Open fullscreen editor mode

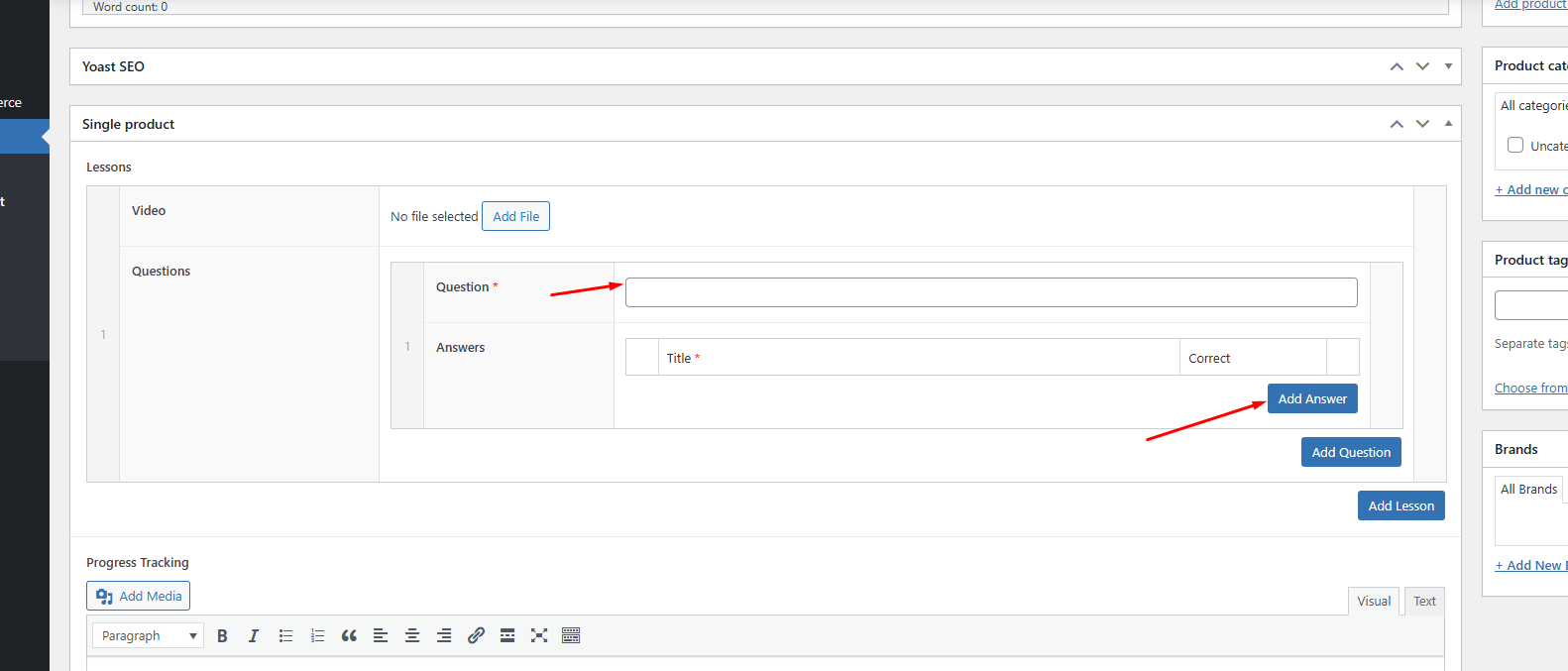click(539, 636)
